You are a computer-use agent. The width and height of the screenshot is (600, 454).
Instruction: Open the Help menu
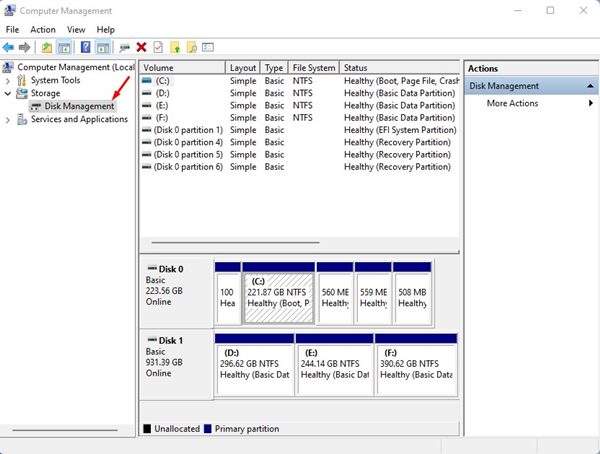pos(105,29)
